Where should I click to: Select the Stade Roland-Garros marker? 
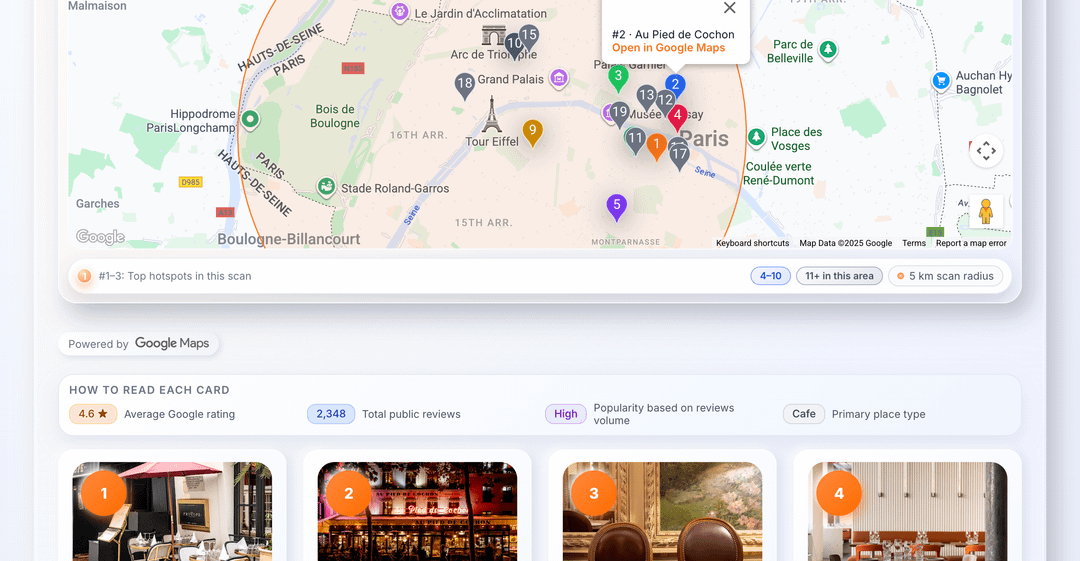326,187
